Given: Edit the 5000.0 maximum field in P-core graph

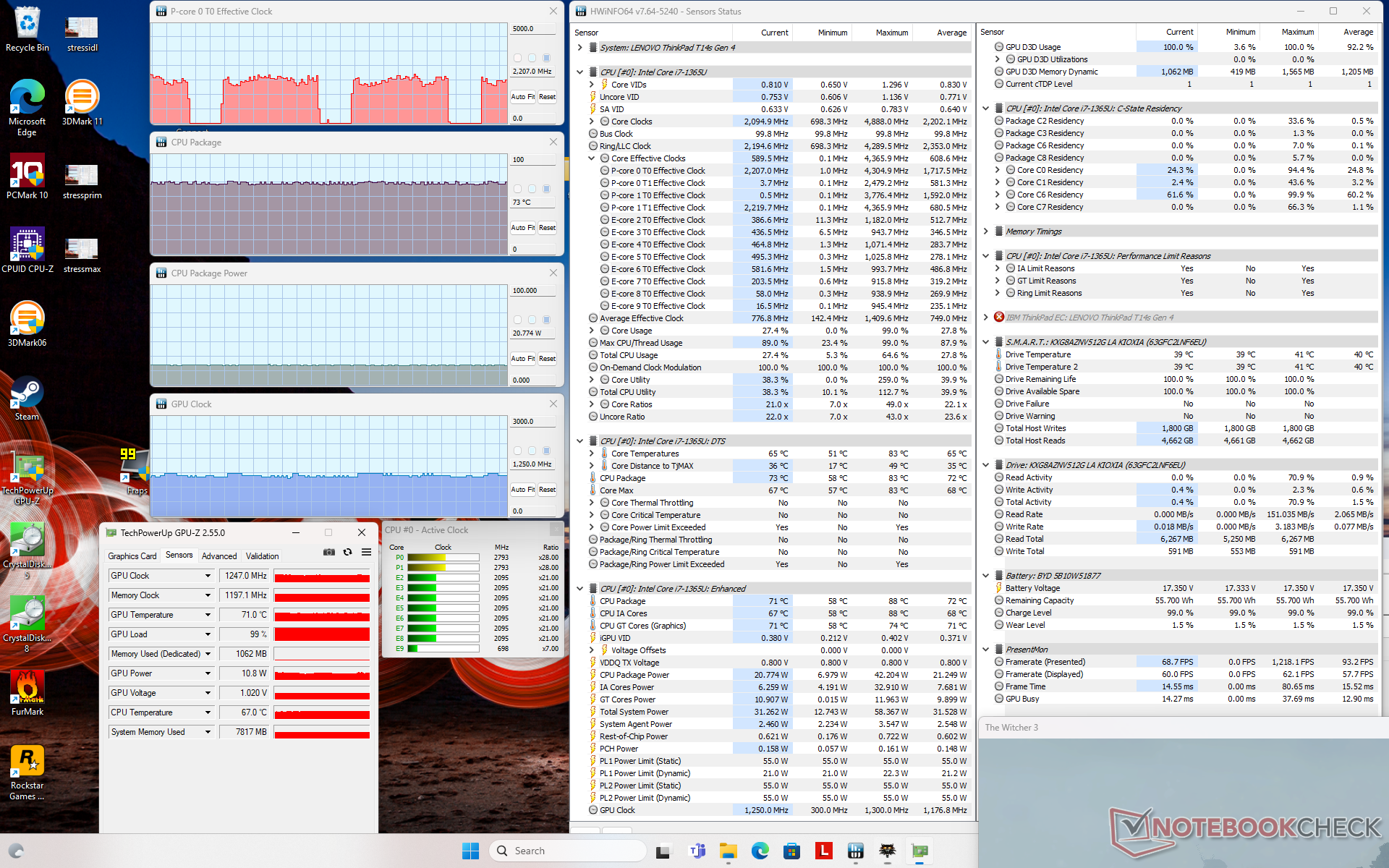Looking at the screenshot, I should point(533,29).
